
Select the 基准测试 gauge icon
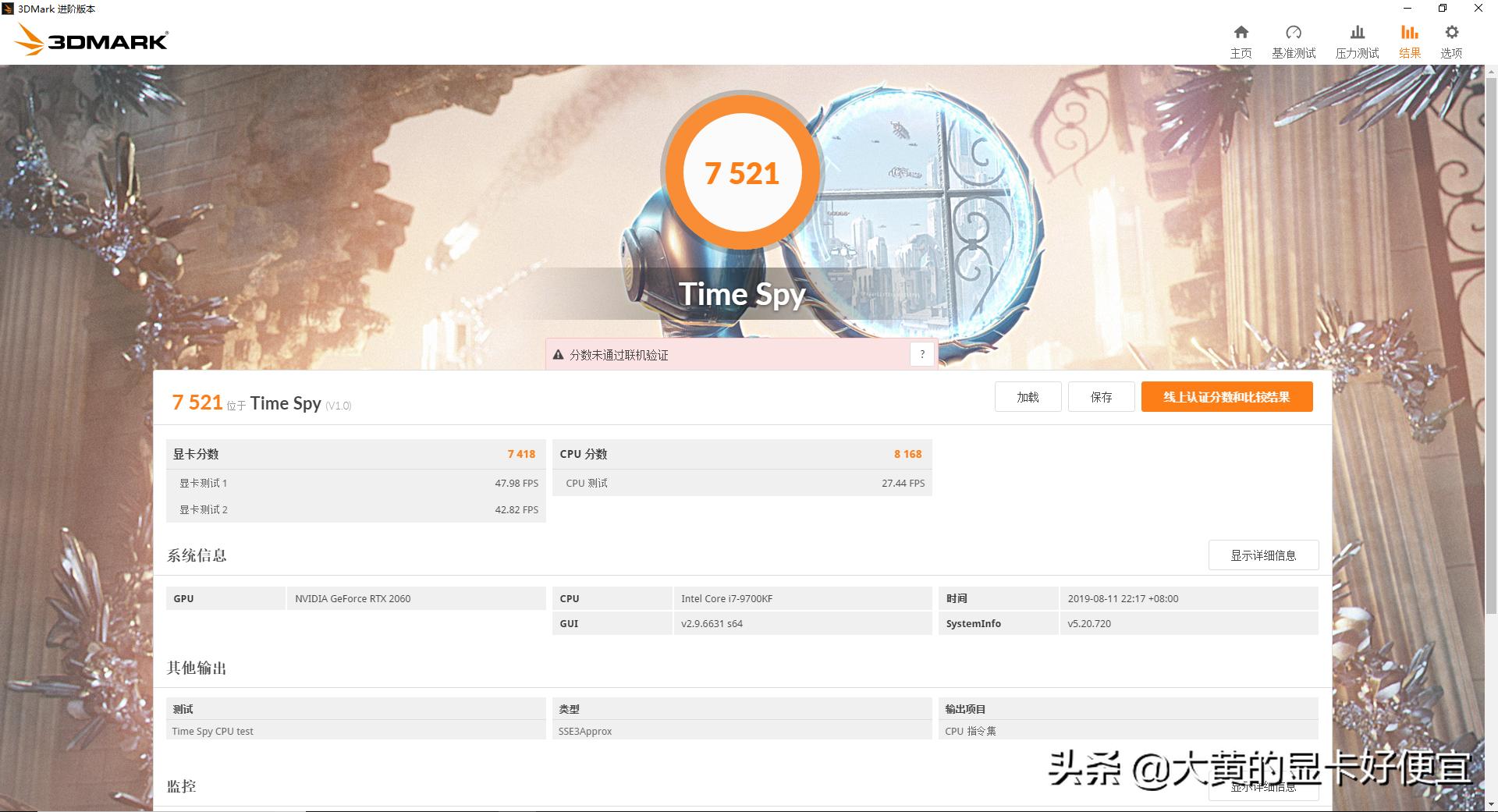1294,39
